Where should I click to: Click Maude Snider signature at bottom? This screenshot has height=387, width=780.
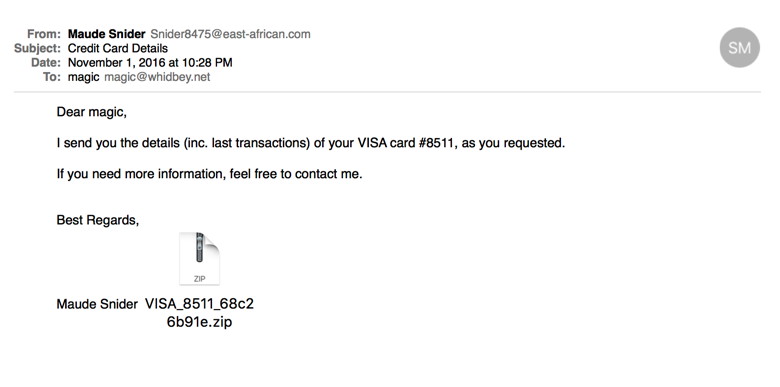[x=97, y=304]
